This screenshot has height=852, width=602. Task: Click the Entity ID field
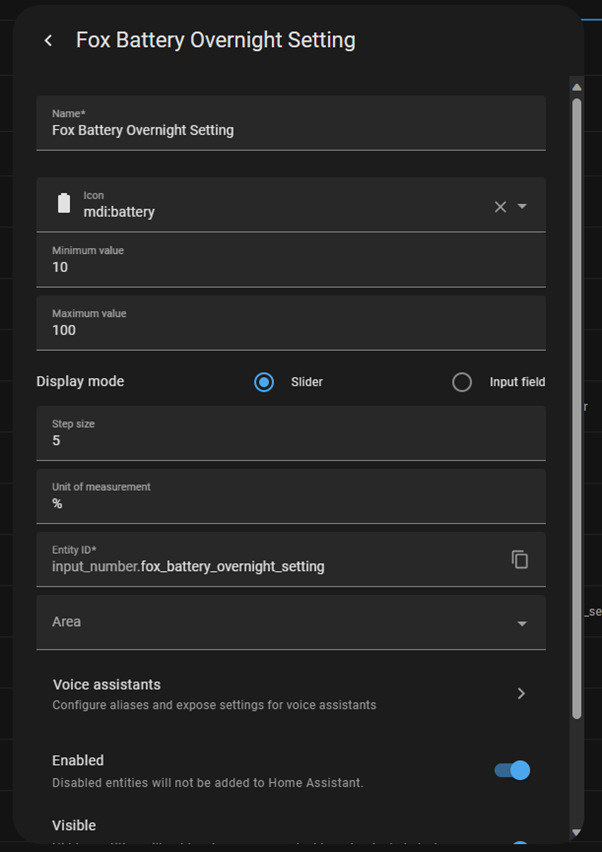[270, 566]
